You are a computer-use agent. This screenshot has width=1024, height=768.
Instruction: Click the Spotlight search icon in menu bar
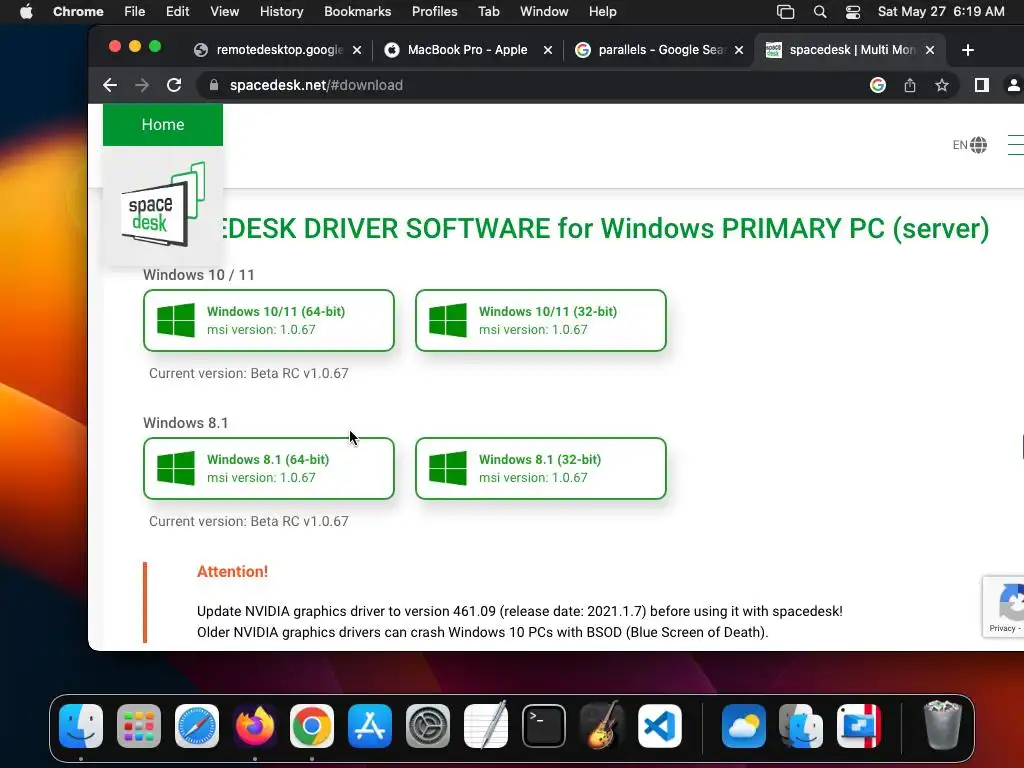click(x=820, y=12)
